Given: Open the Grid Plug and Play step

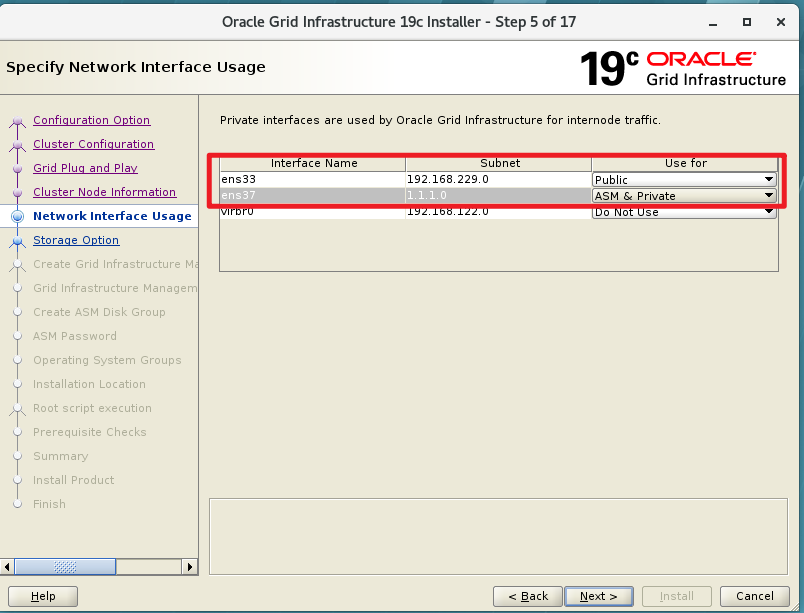Looking at the screenshot, I should tap(85, 168).
